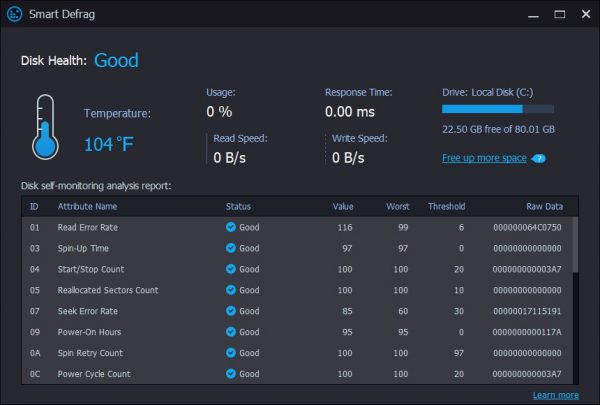Click the Read Speed 0 B/s value
The width and height of the screenshot is (600, 405).
pyautogui.click(x=230, y=158)
